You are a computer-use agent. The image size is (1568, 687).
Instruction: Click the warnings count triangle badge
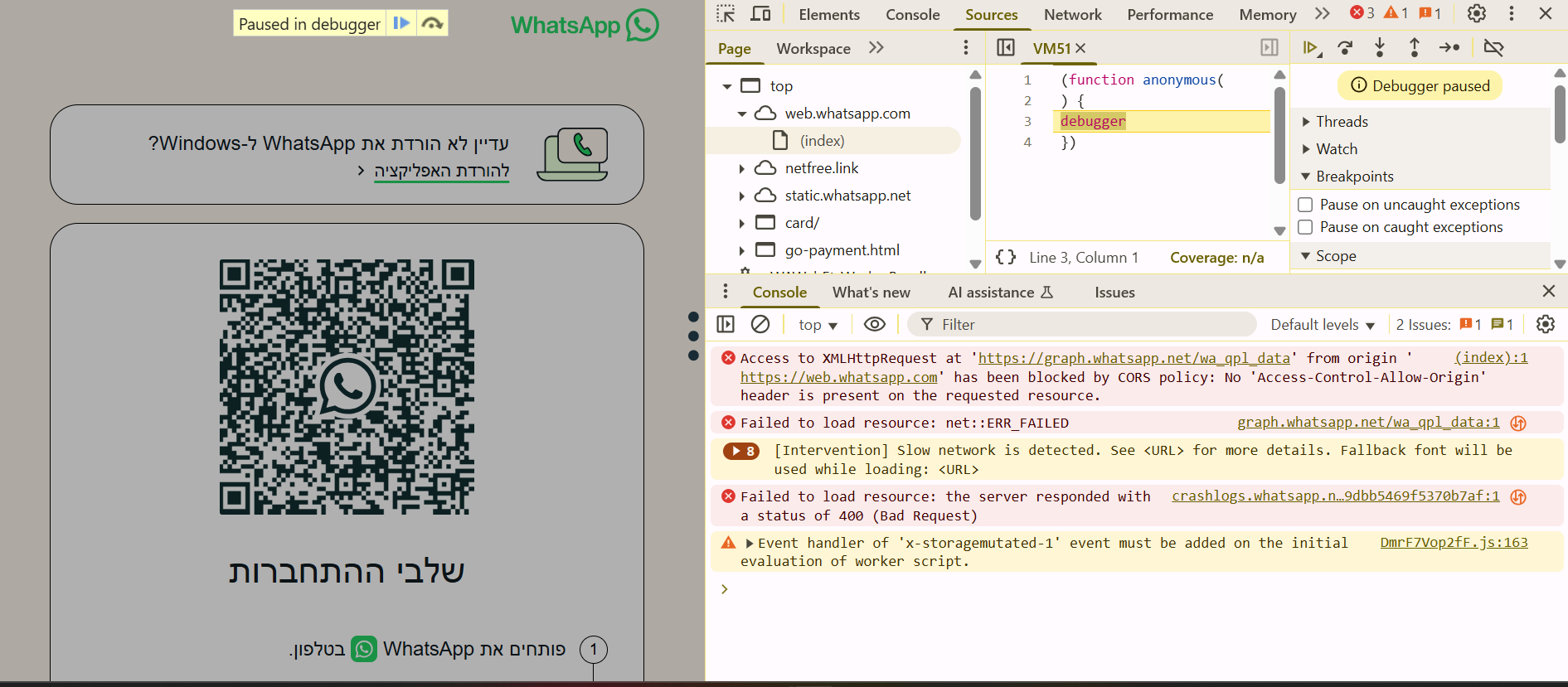pos(1396,13)
